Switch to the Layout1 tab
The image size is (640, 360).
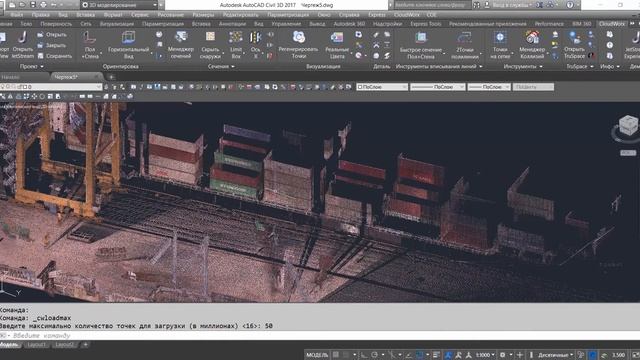pos(37,345)
